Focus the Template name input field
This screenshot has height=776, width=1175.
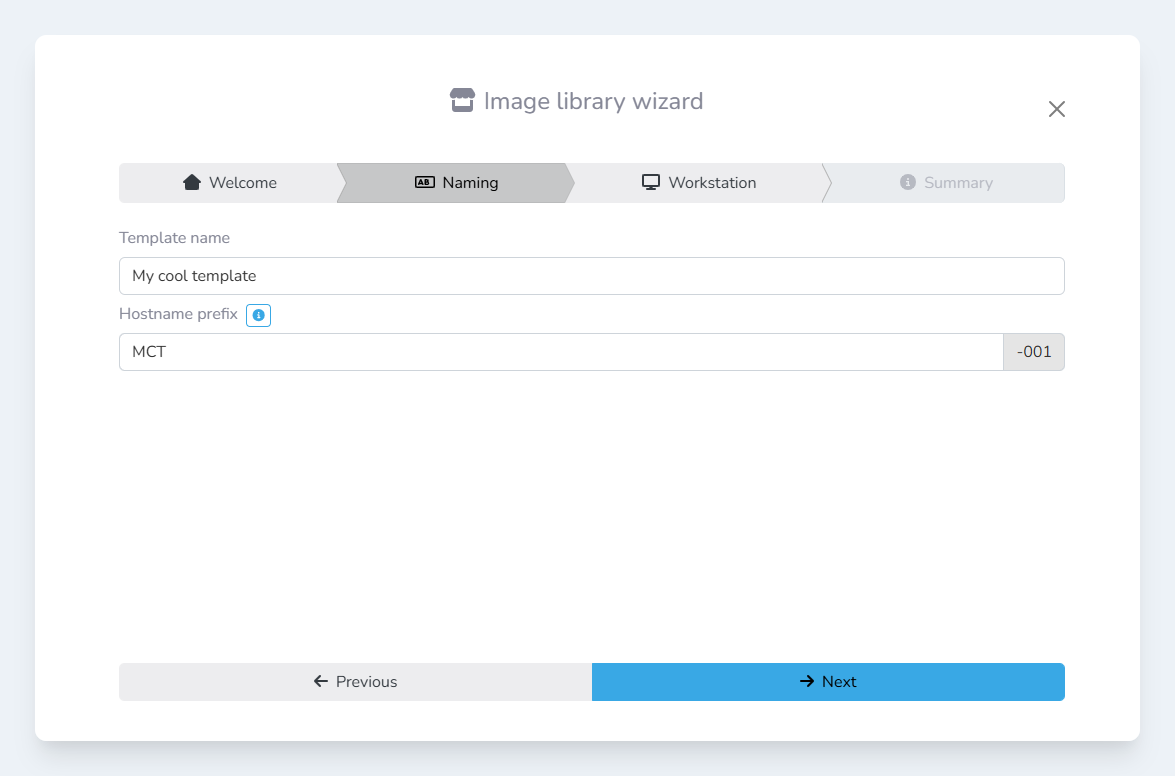(x=591, y=276)
